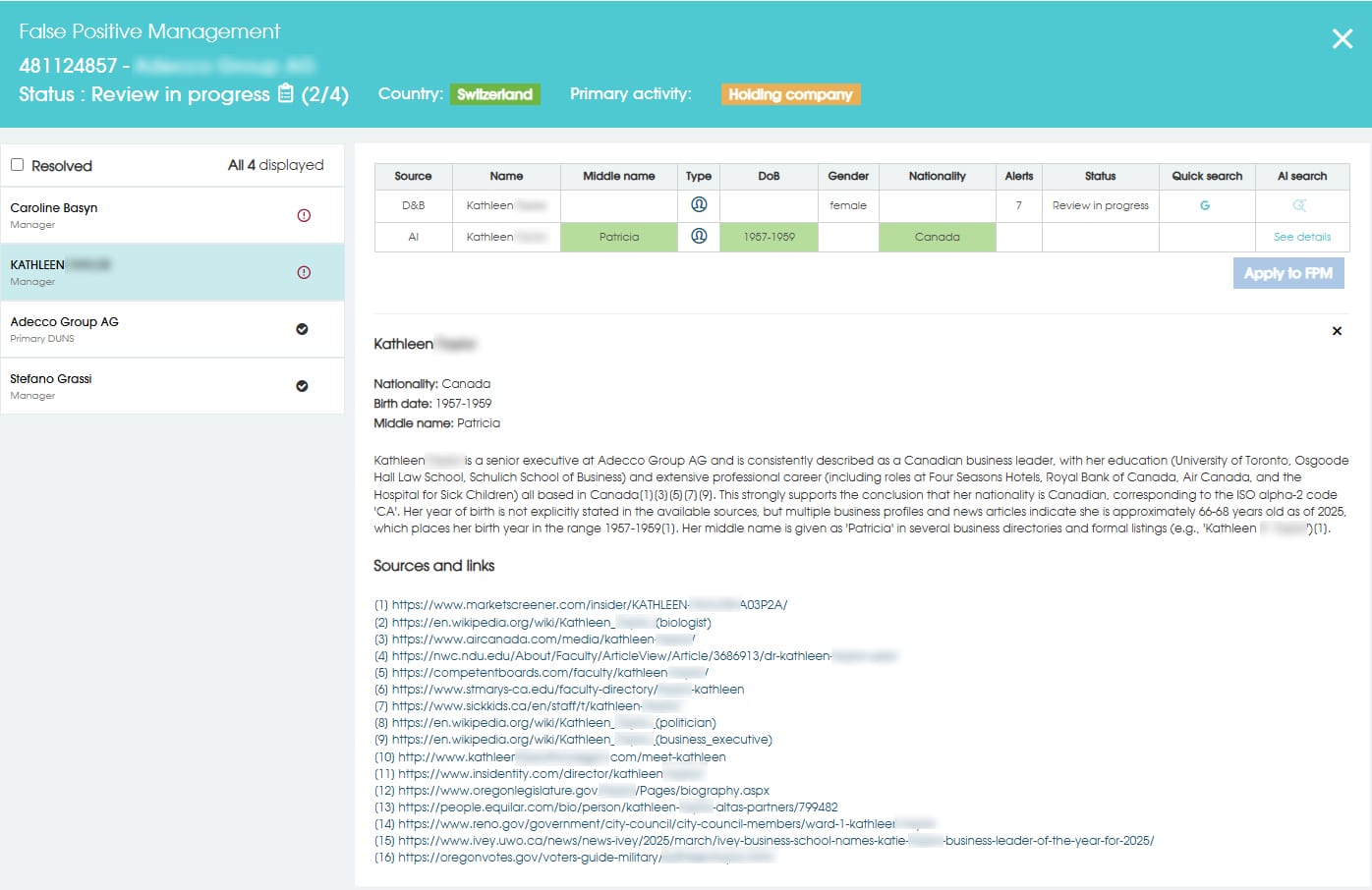Select Caroline Basyn from the list
This screenshot has height=890, width=1372.
click(54, 208)
